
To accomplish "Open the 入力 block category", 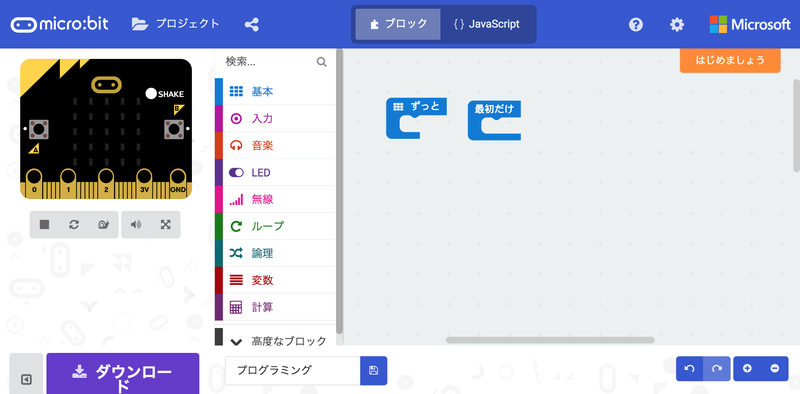I will [276, 118].
